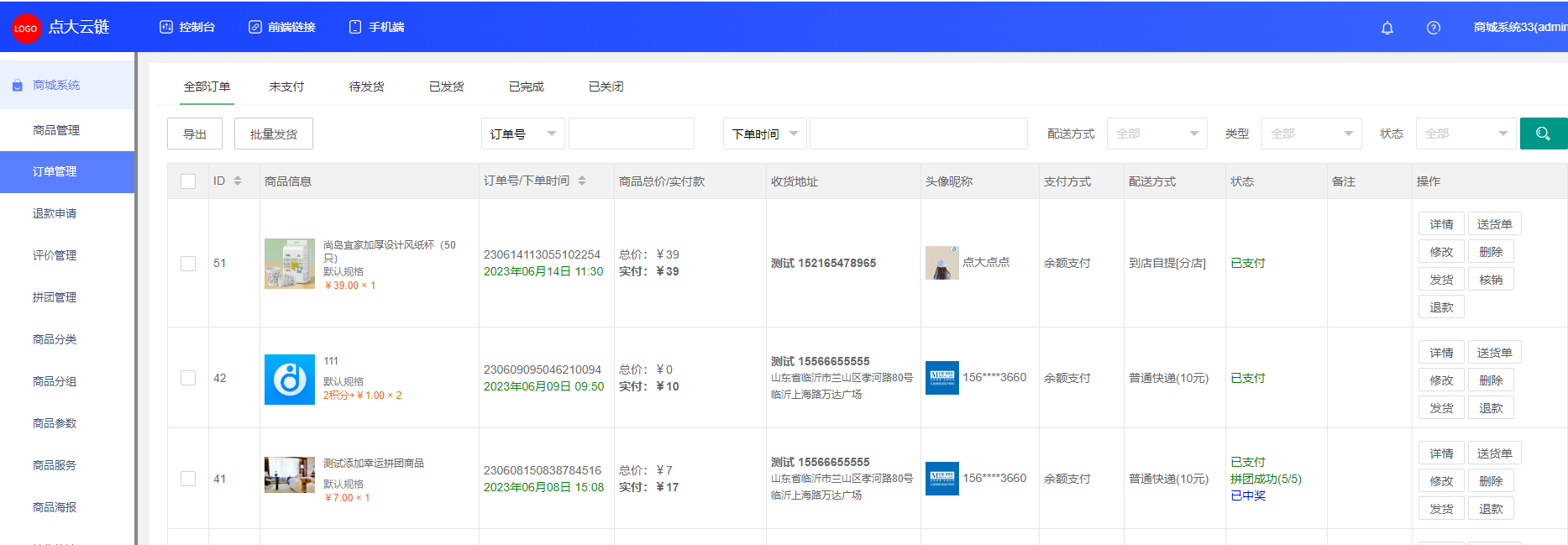Open the 订单号 search type dropdown

pos(523,134)
